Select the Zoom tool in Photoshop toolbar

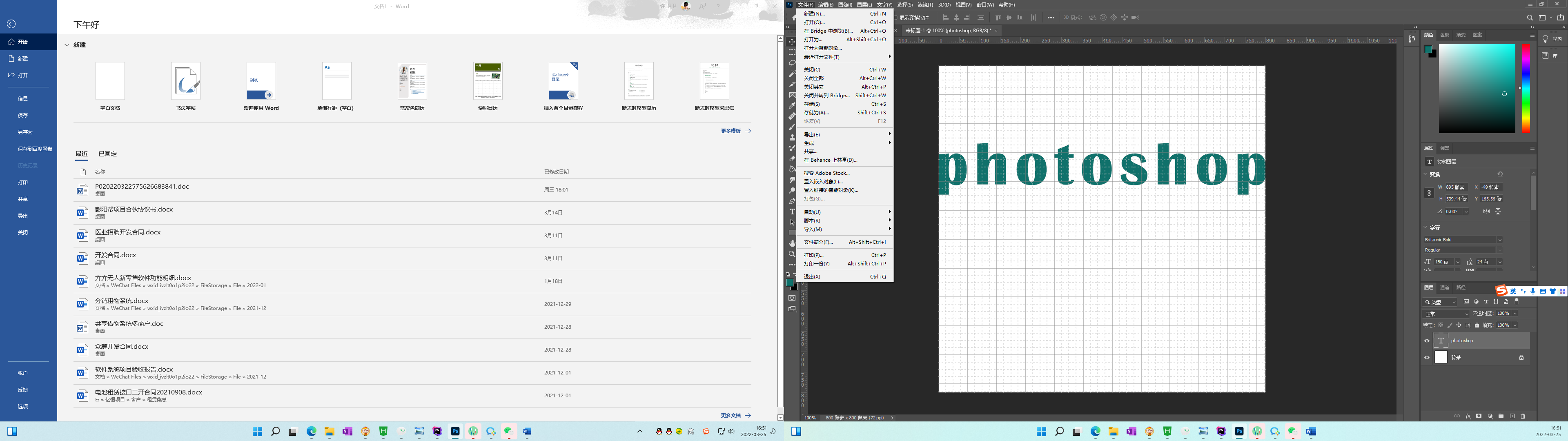pyautogui.click(x=792, y=254)
